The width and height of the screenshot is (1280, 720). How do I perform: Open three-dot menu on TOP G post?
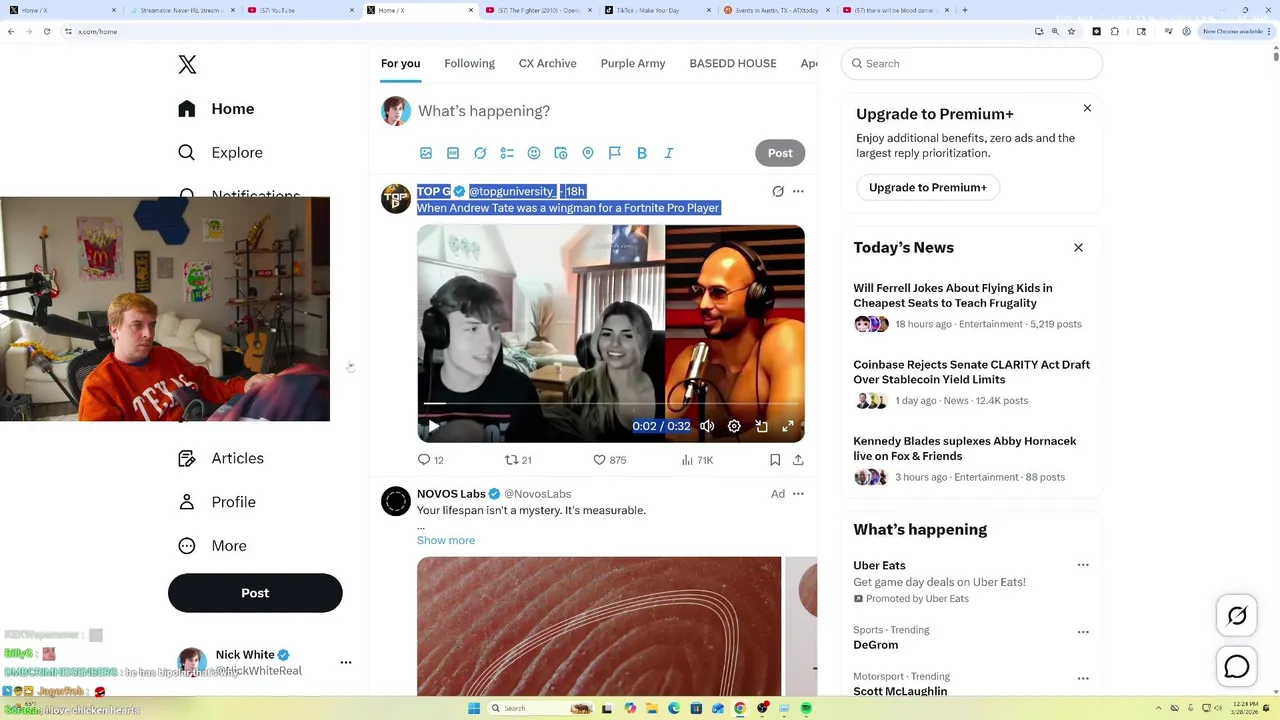[798, 191]
